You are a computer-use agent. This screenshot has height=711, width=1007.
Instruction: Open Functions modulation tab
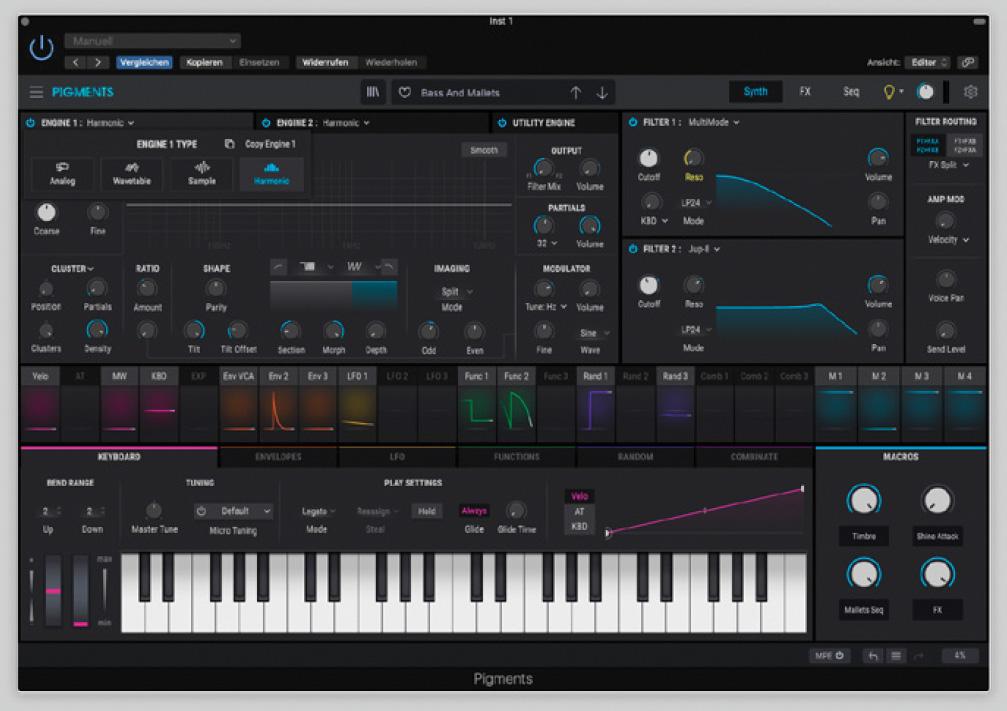[x=516, y=457]
